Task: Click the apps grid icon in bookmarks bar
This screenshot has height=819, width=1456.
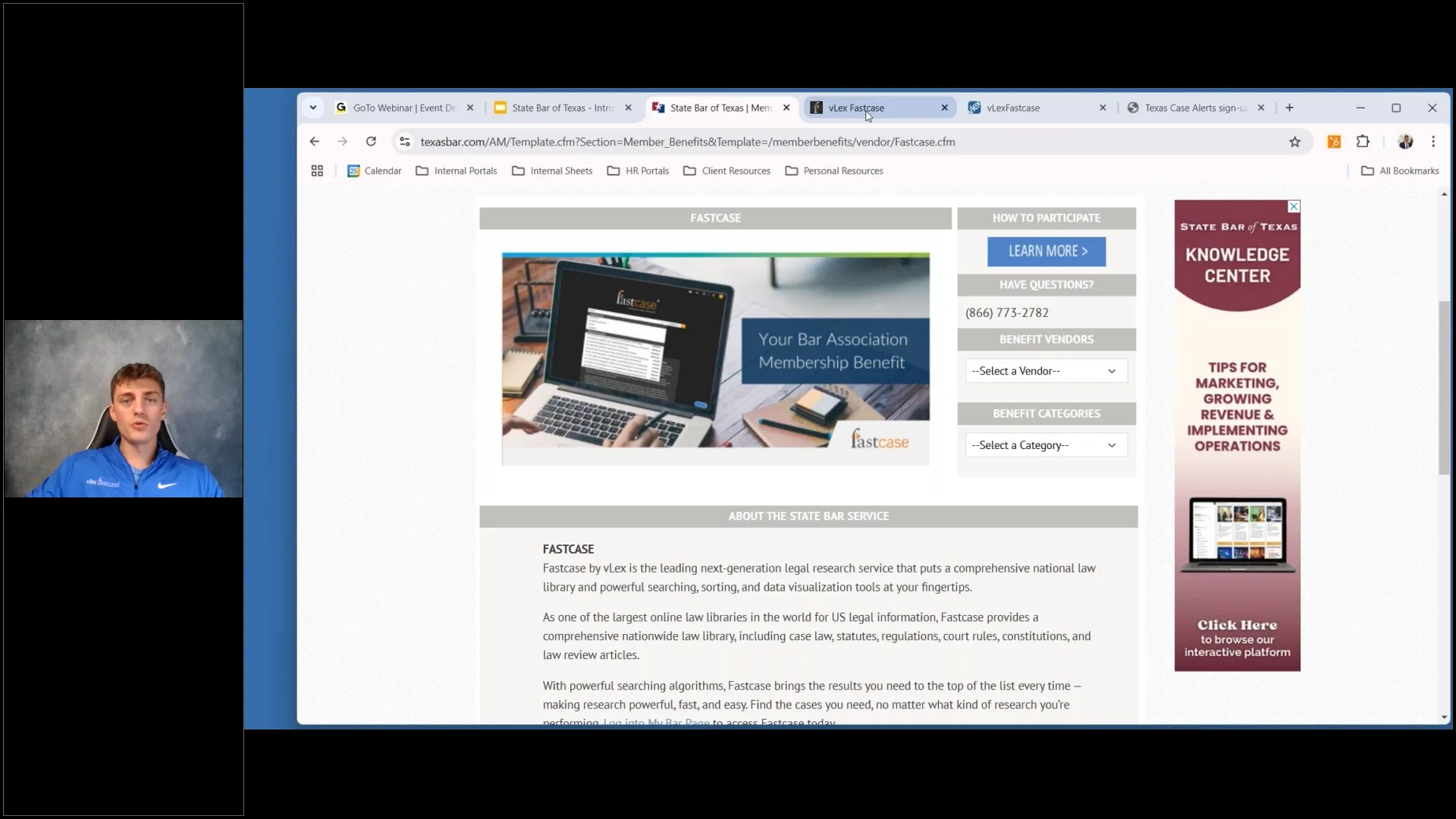Action: [317, 171]
